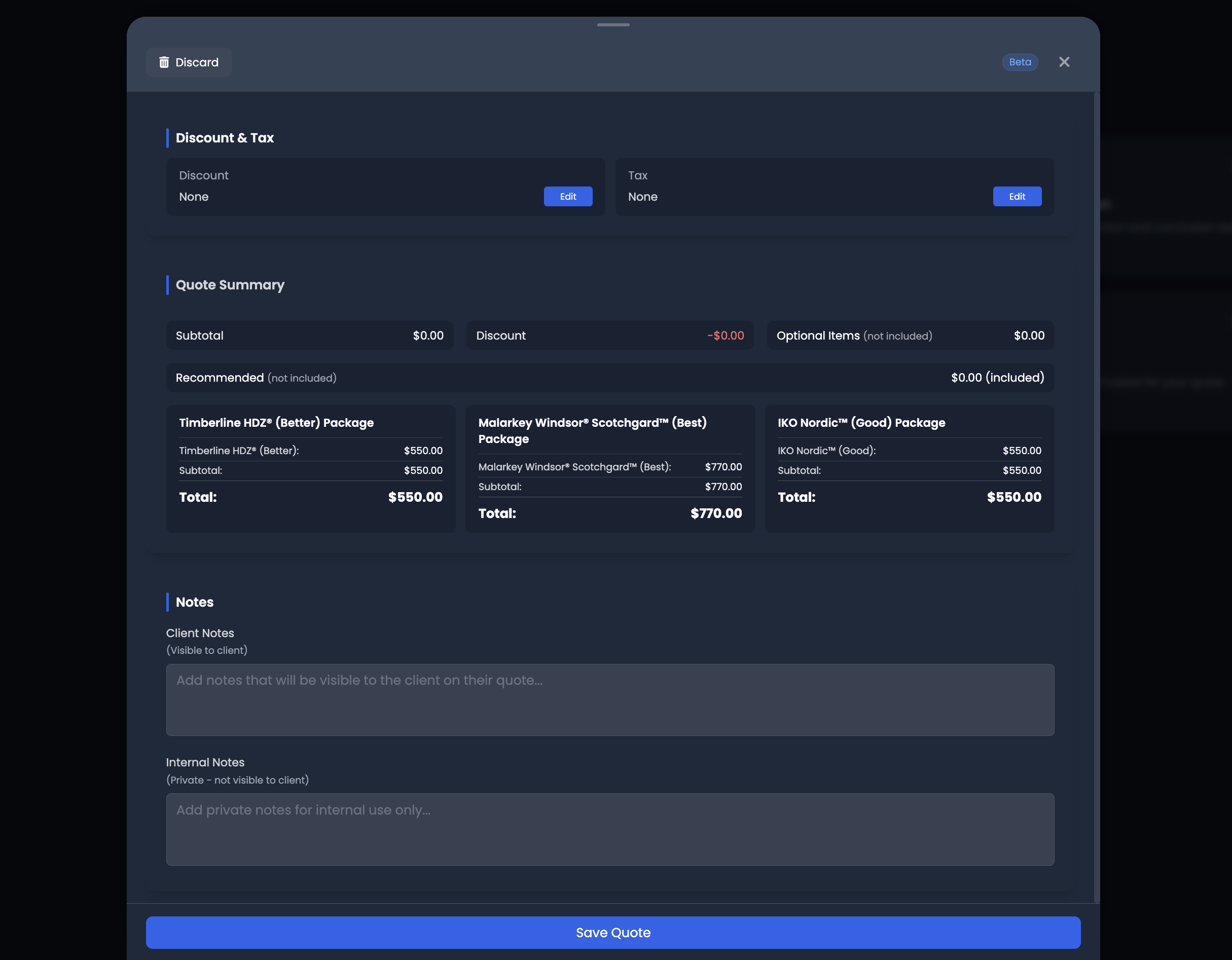1232x960 pixels.
Task: Edit the Discount setting
Action: pyautogui.click(x=568, y=196)
